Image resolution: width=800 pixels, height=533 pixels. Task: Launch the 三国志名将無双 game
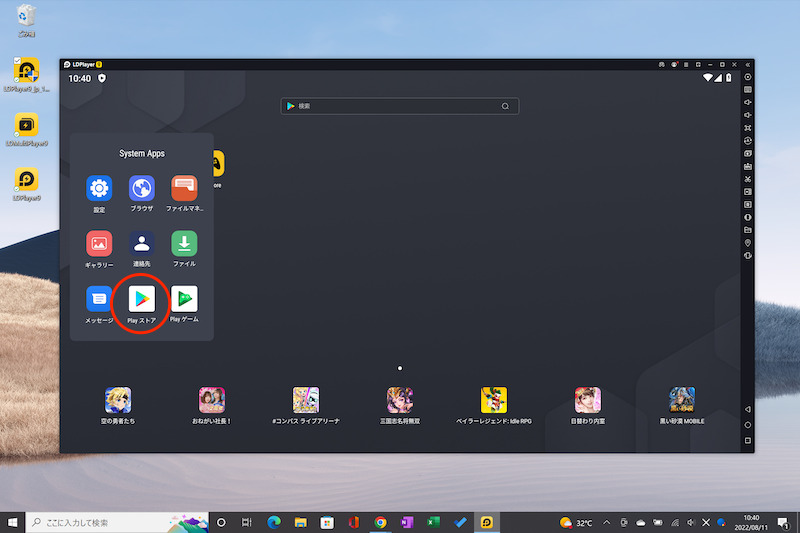click(x=400, y=400)
